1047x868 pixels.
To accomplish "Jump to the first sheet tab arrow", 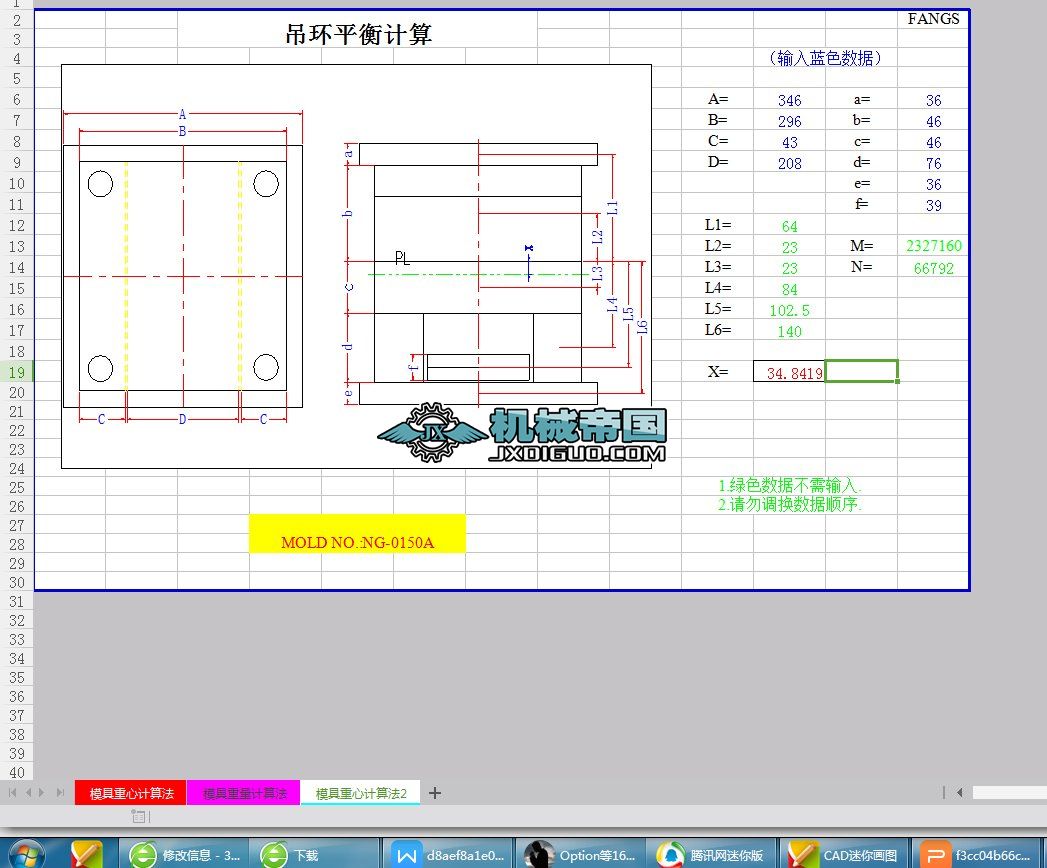I will (12, 793).
